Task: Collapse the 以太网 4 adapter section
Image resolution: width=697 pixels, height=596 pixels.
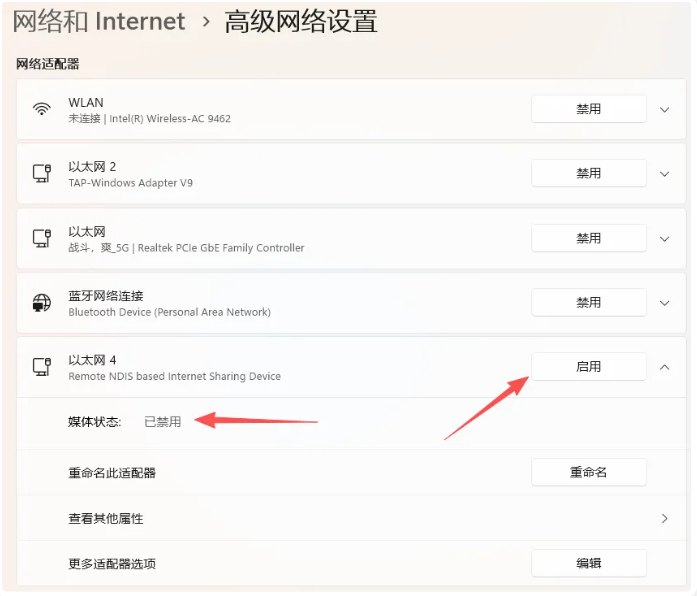Action: [665, 367]
